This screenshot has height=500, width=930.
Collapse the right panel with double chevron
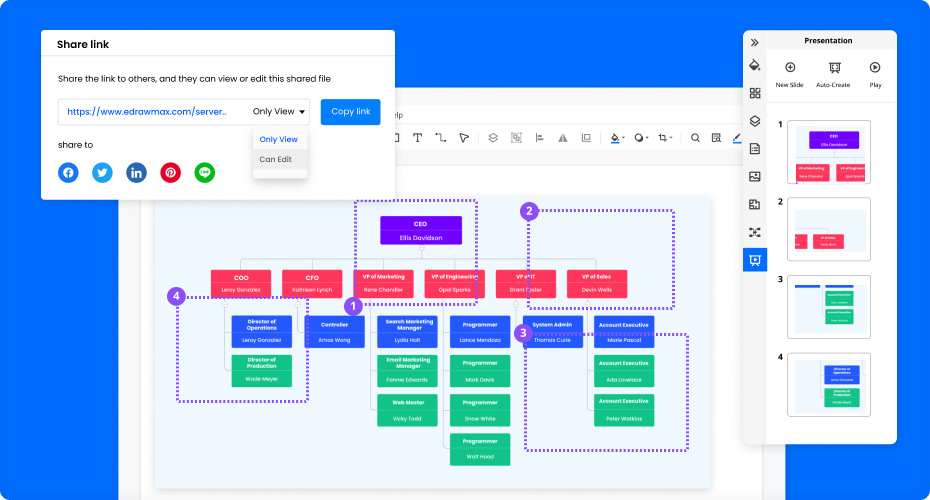pos(755,42)
